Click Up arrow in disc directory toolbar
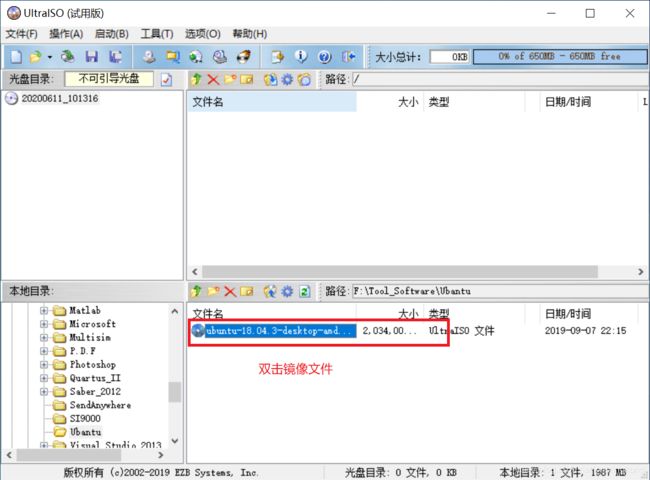The height and width of the screenshot is (480, 650). click(x=196, y=79)
